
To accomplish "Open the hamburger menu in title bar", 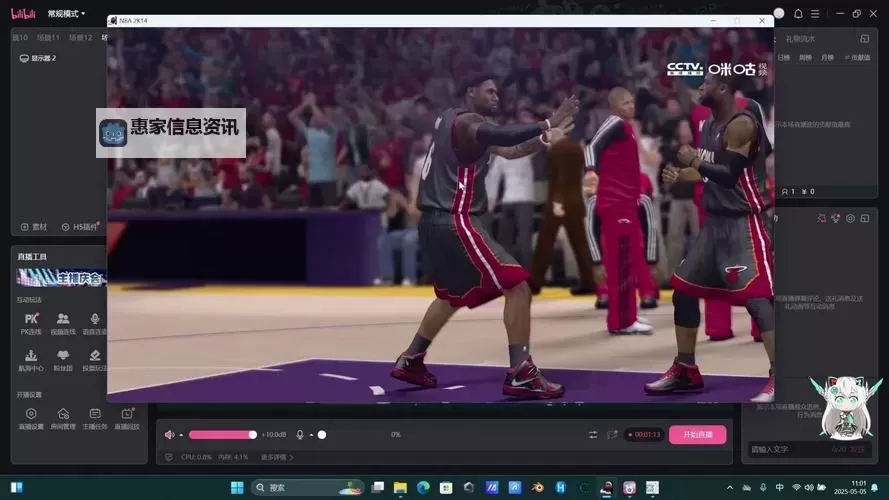I will 815,14.
